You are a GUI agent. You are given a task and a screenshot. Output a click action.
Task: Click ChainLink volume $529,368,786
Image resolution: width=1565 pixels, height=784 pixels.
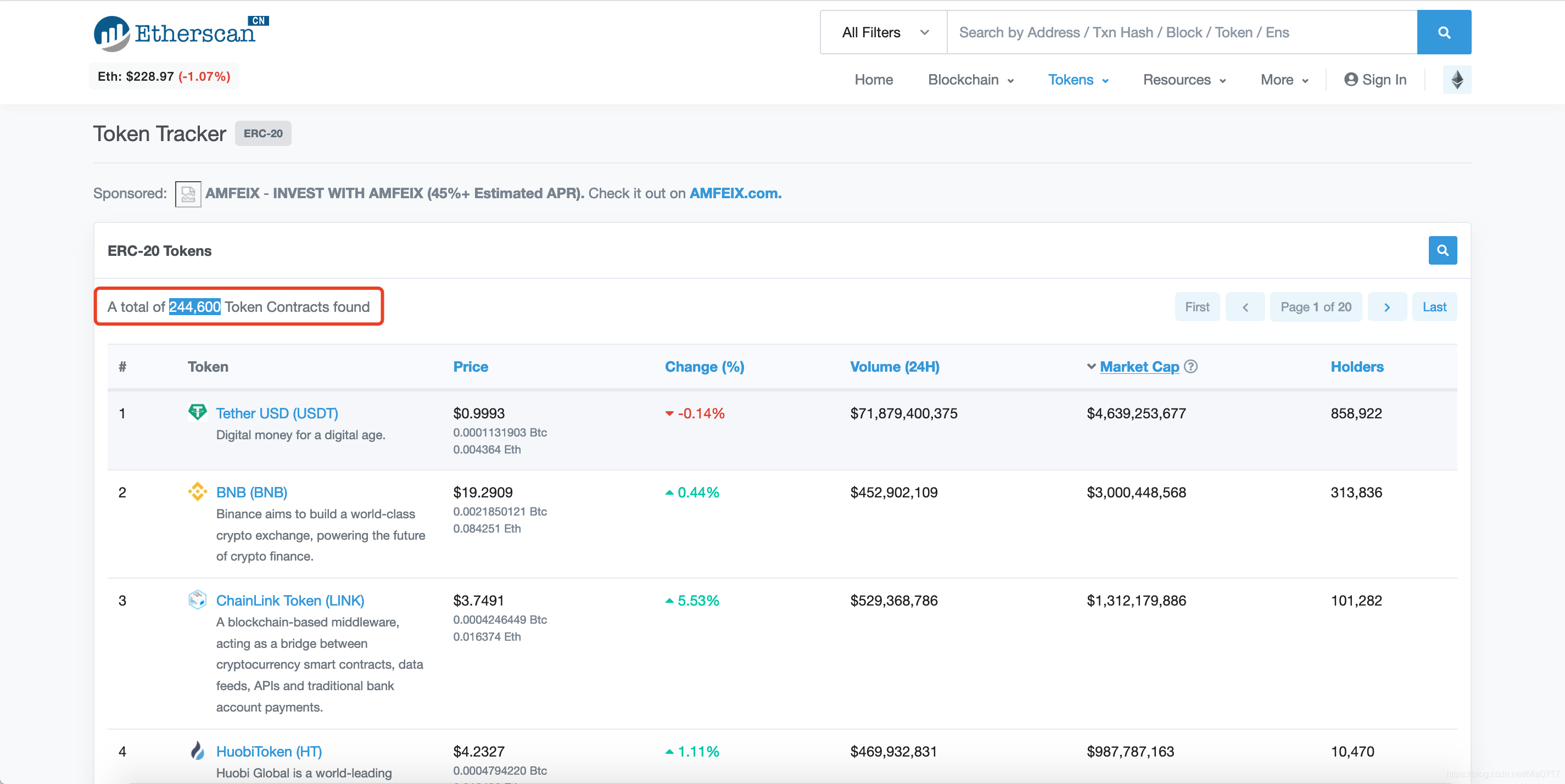coord(893,600)
